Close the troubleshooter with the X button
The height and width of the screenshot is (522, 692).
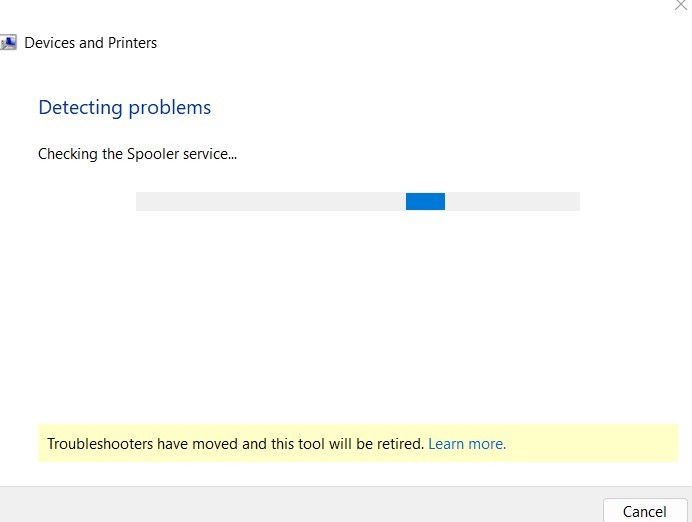(681, 5)
